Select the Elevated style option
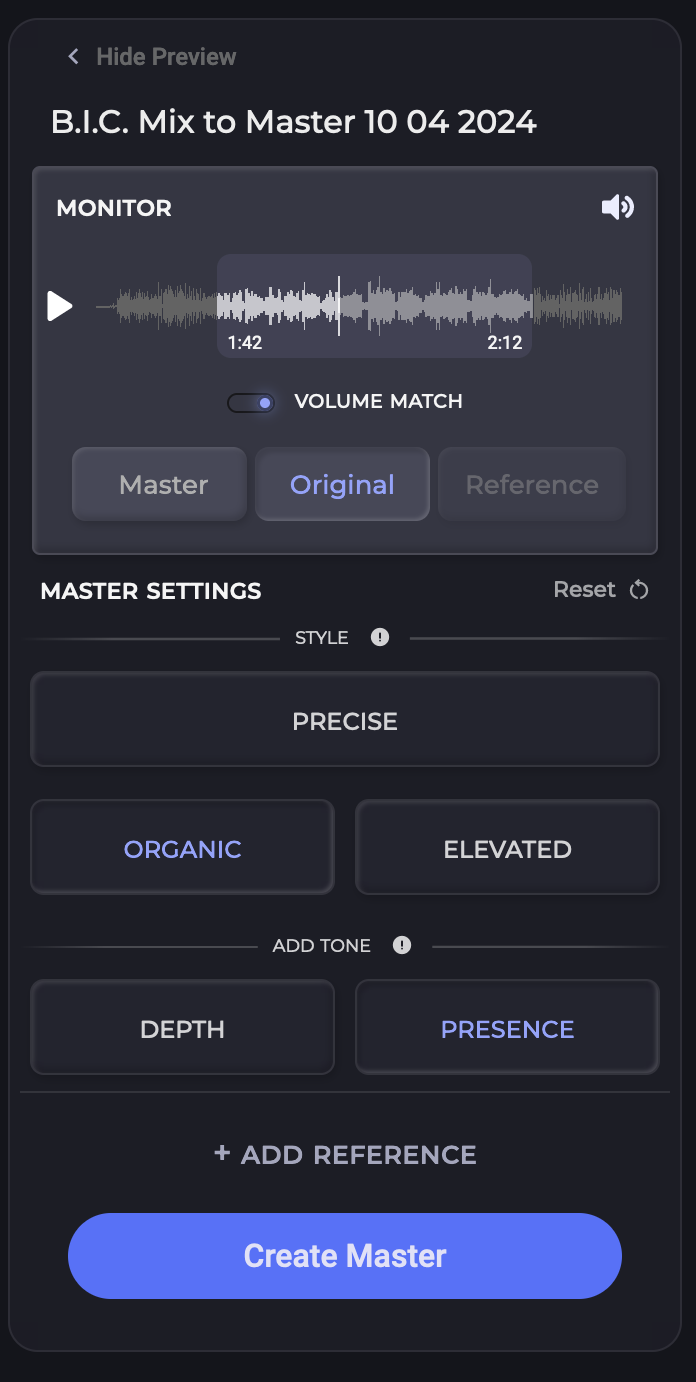 [507, 847]
